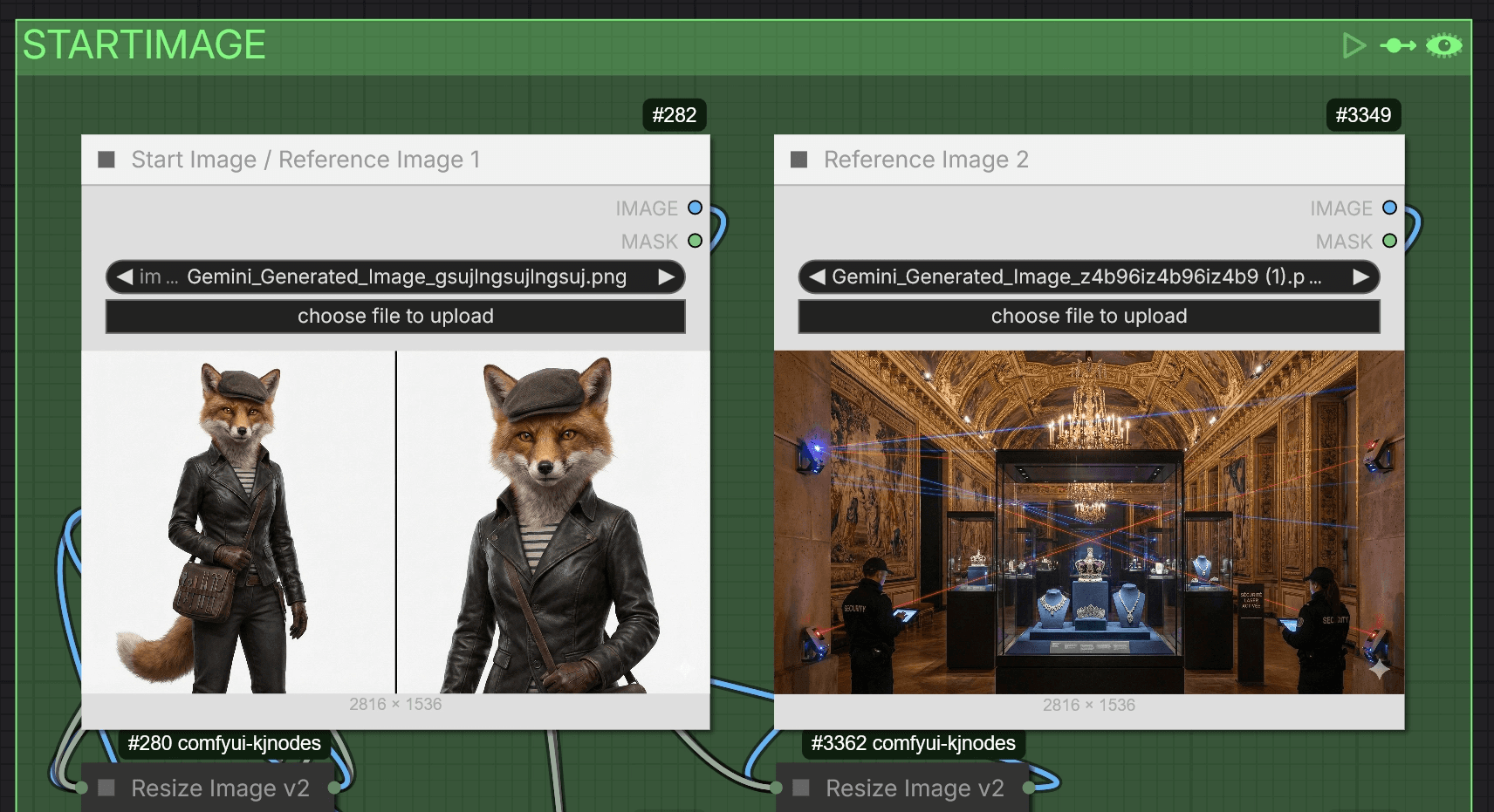This screenshot has height=812, width=1494.
Task: Click the 2816 × 1536 size label under fox image
Action: click(x=395, y=704)
